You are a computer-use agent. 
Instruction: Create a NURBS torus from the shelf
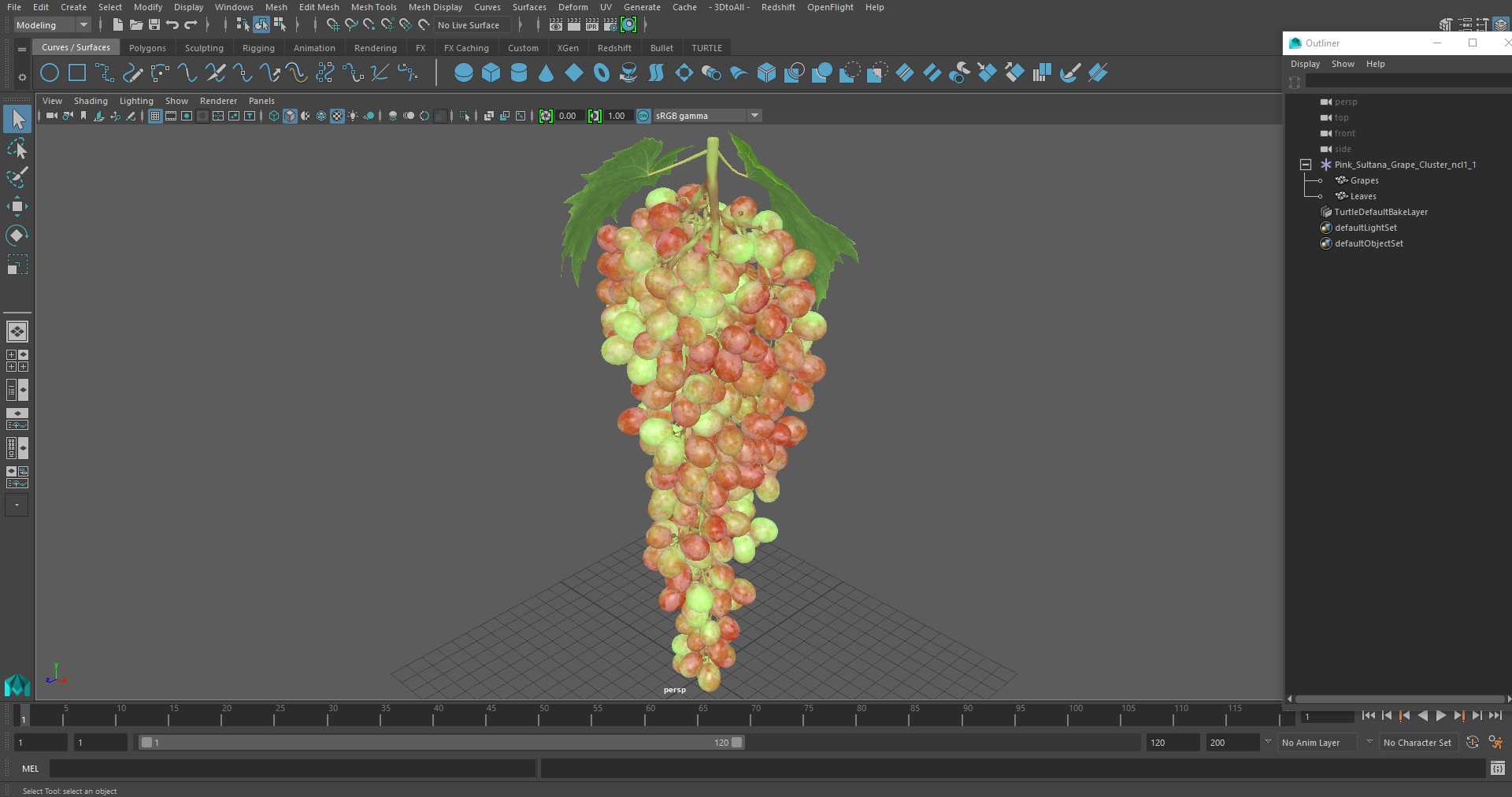click(602, 73)
